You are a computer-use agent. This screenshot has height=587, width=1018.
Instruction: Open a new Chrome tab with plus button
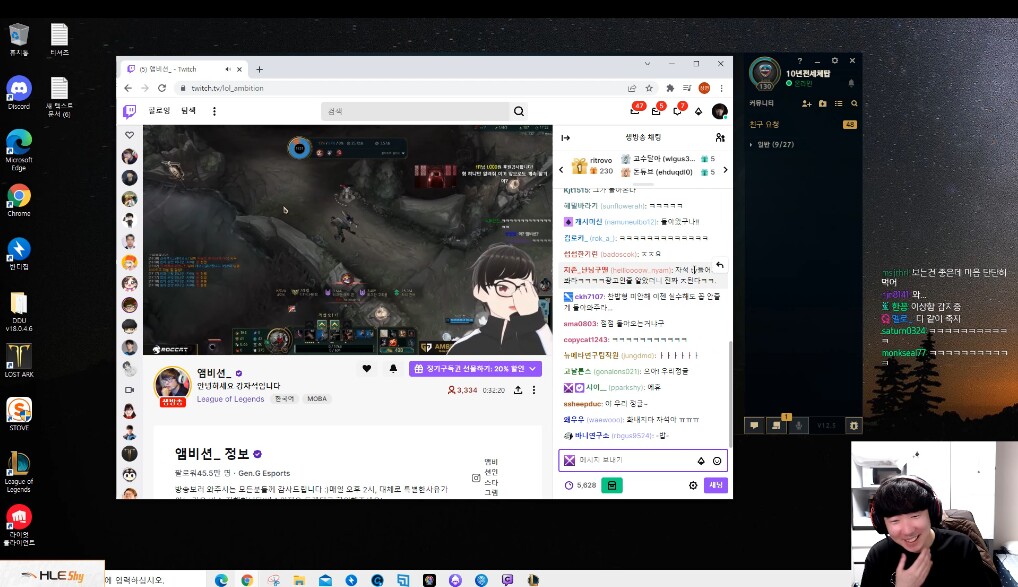[x=259, y=69]
